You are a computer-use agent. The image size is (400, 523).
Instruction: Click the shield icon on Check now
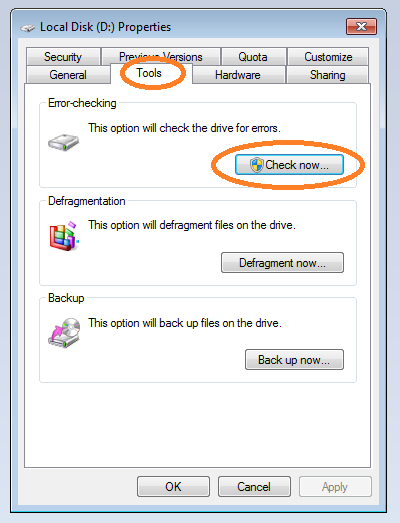(257, 165)
